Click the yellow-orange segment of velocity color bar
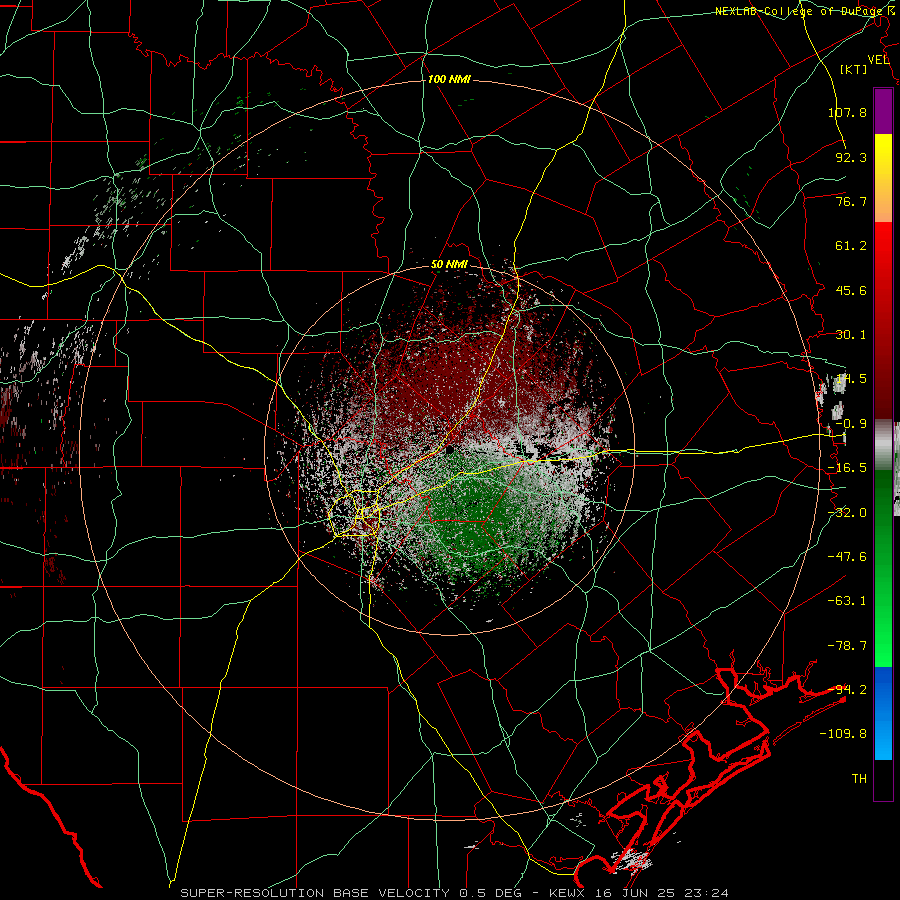The height and width of the screenshot is (900, 900). coord(883,178)
